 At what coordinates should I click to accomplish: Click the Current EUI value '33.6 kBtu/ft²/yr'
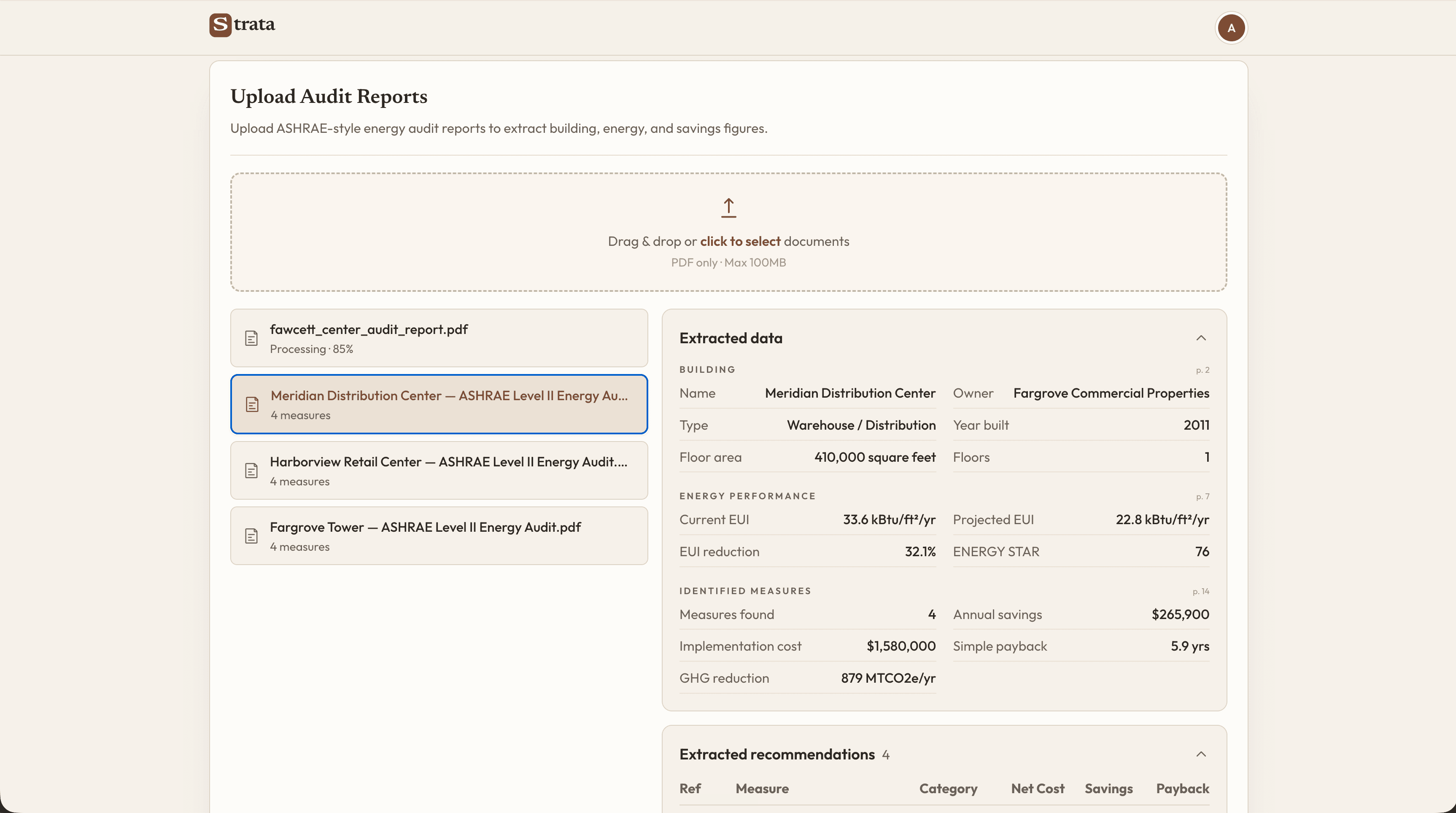[x=889, y=520]
